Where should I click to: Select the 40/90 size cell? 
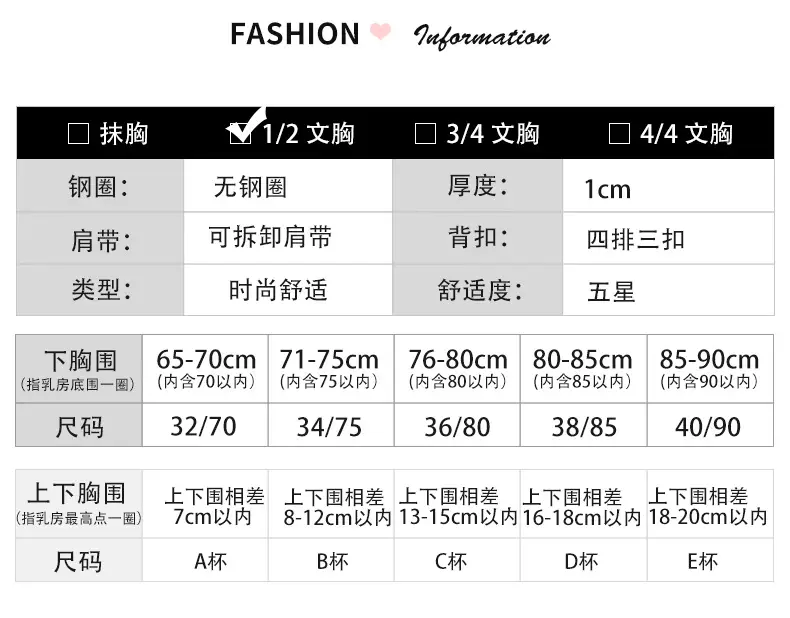pos(710,425)
